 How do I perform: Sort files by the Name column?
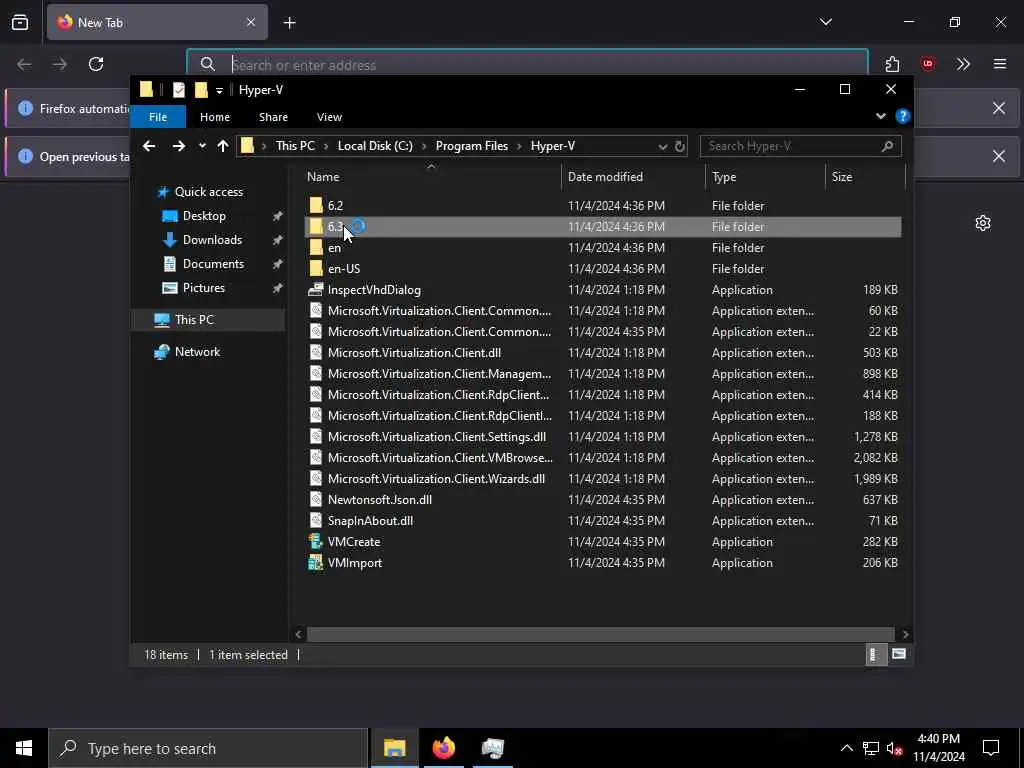(x=431, y=177)
